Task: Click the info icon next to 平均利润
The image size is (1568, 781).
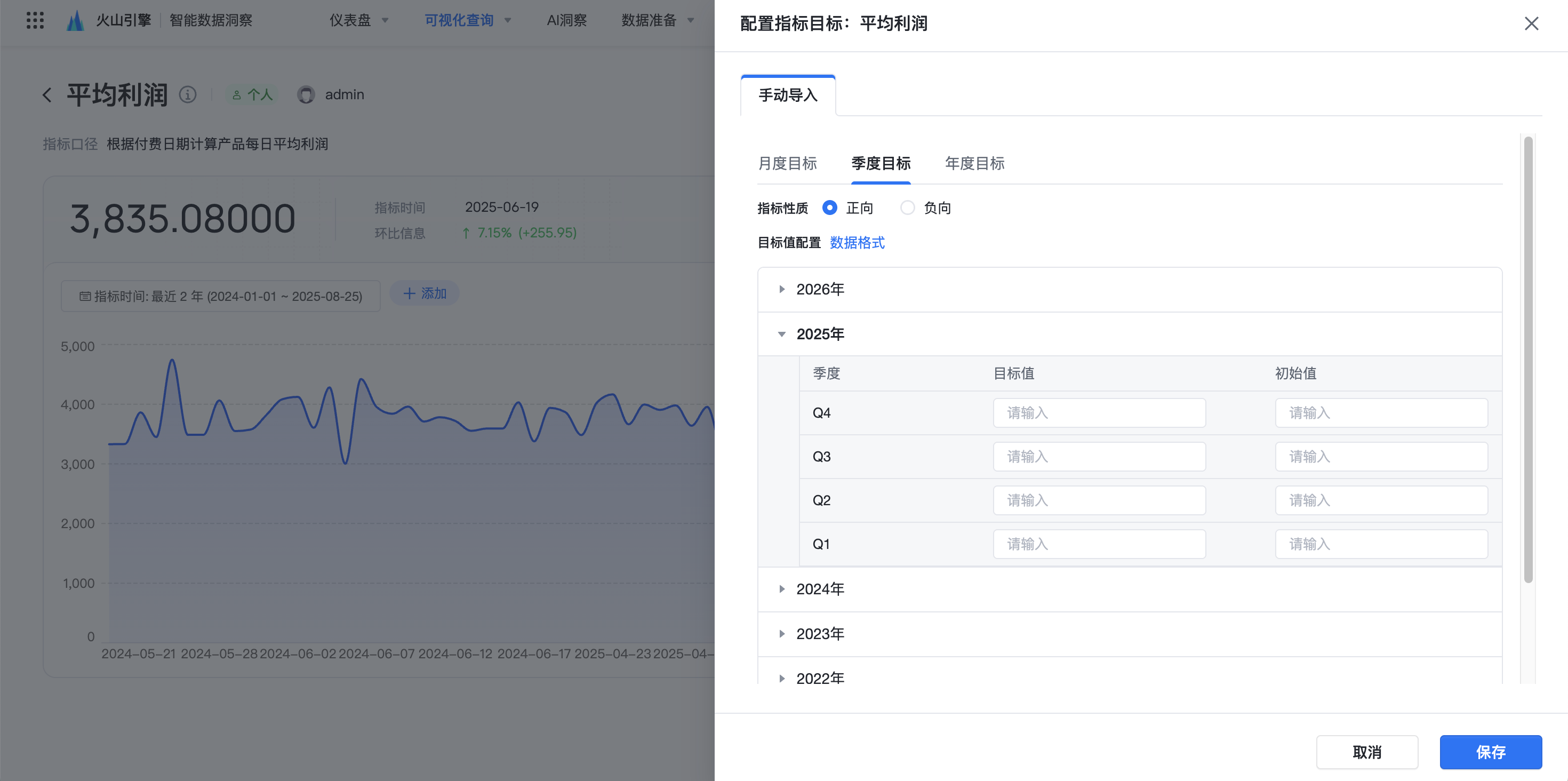Action: point(188,94)
